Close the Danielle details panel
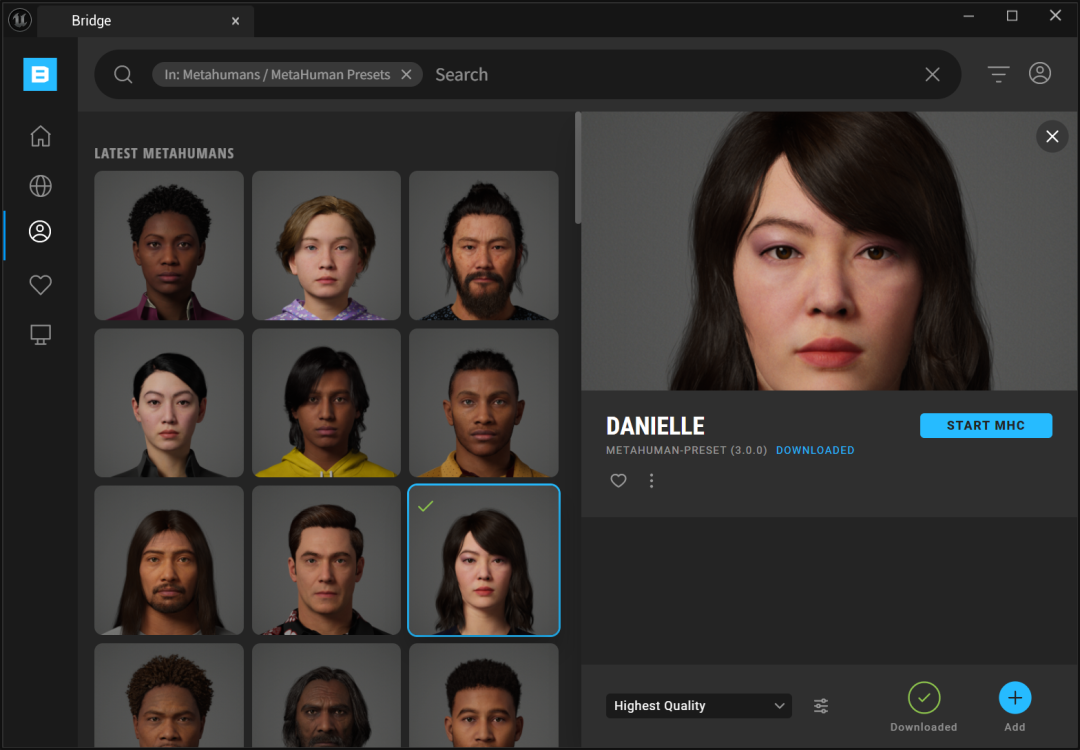 pos(1052,136)
